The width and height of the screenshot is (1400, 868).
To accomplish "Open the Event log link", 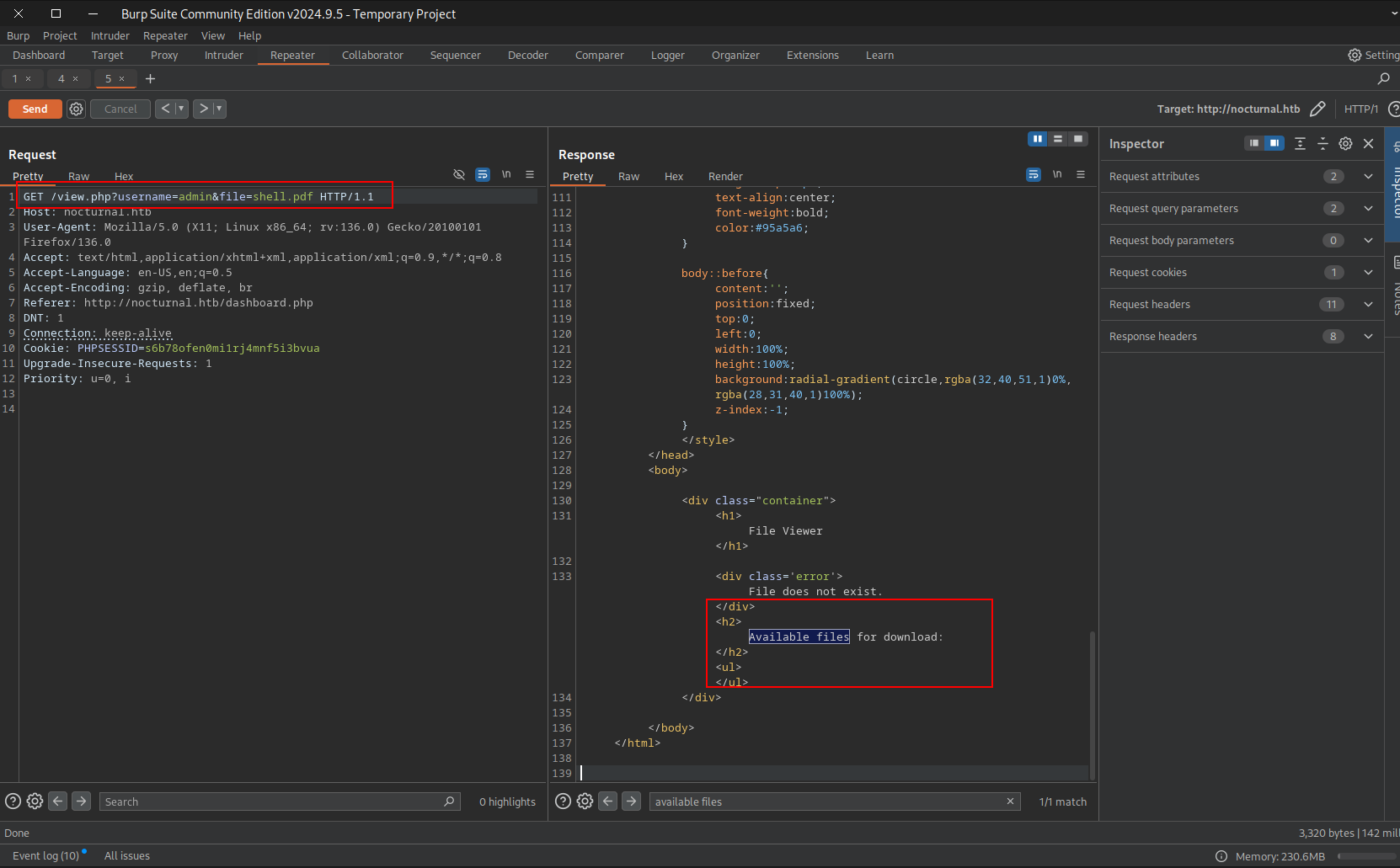I will [45, 856].
